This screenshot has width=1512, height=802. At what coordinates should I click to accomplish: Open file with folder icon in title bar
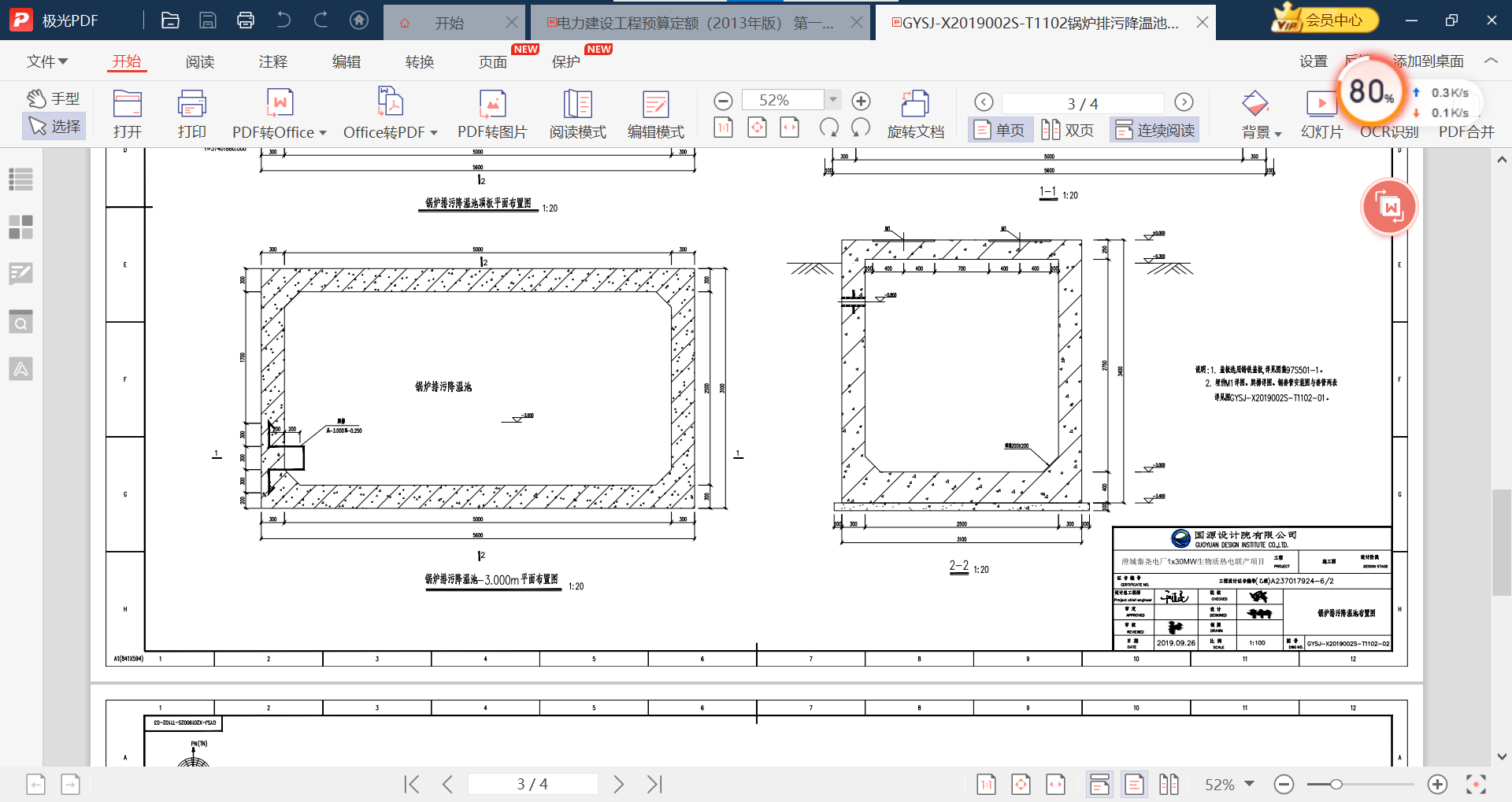pyautogui.click(x=170, y=20)
